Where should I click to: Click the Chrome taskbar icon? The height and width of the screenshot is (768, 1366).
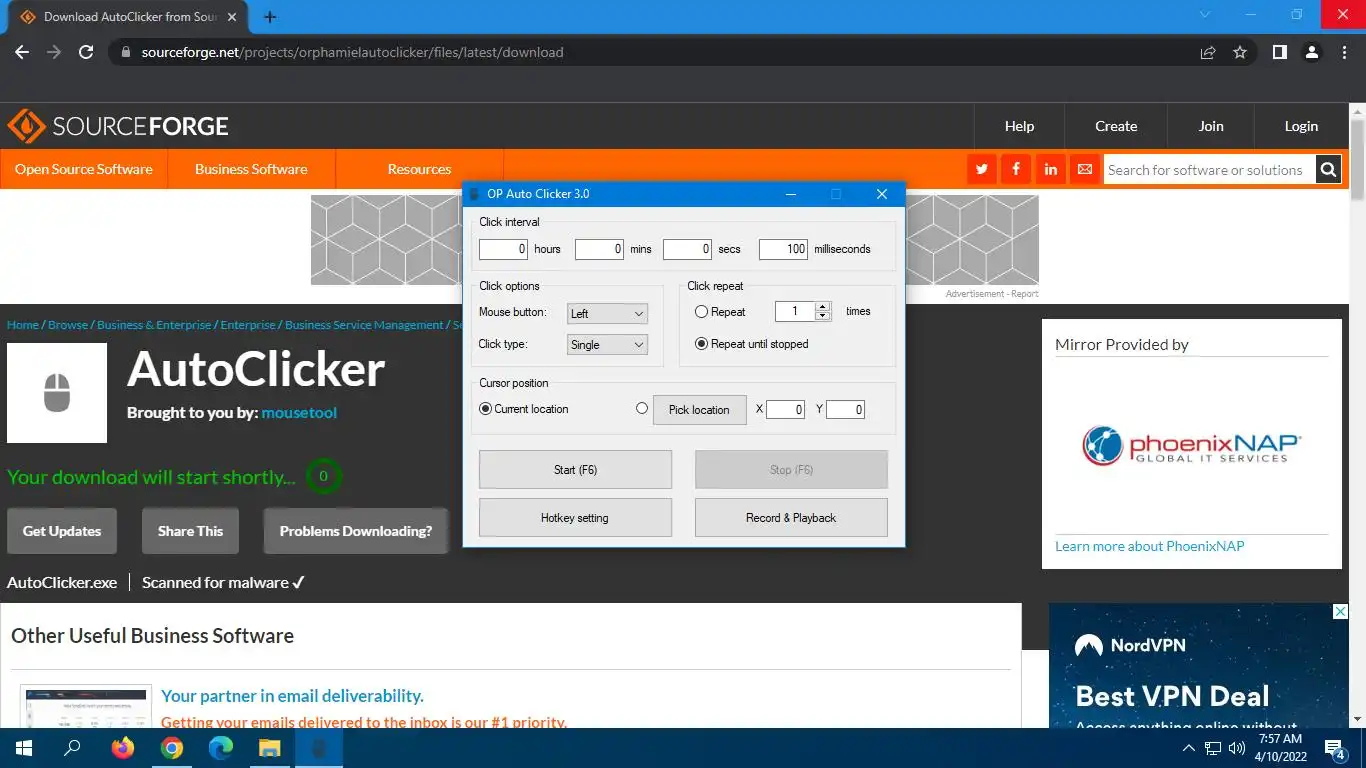(172, 747)
